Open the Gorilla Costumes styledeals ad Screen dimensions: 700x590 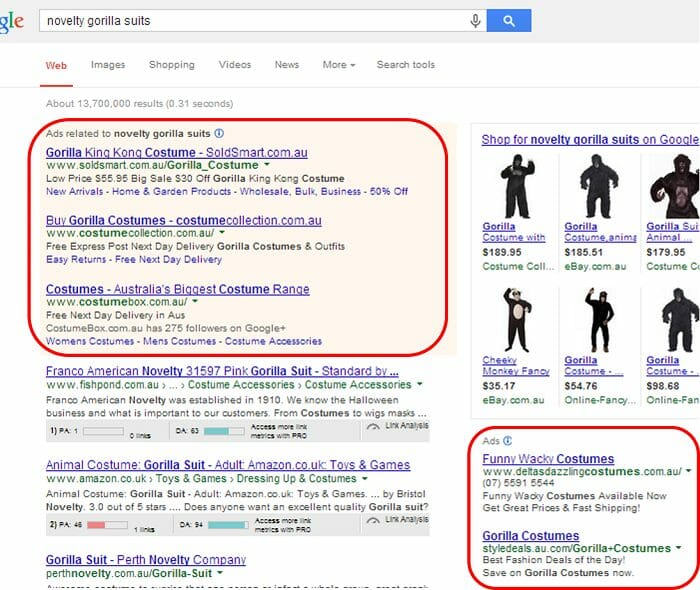[531, 536]
